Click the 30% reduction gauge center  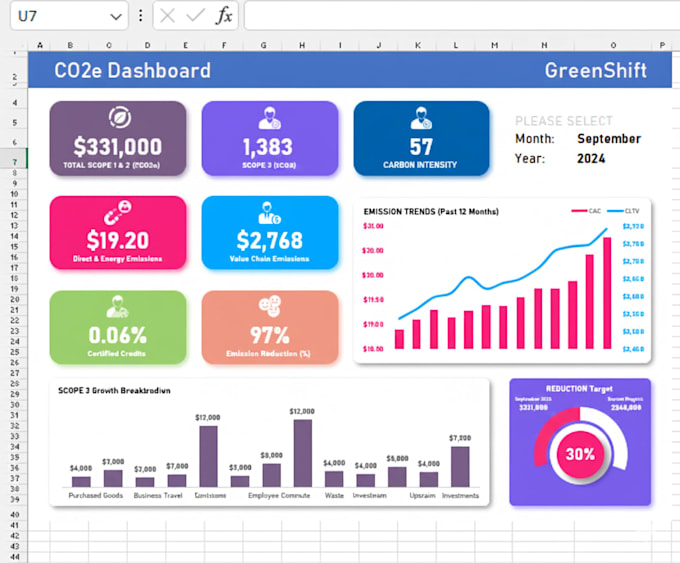pos(580,454)
